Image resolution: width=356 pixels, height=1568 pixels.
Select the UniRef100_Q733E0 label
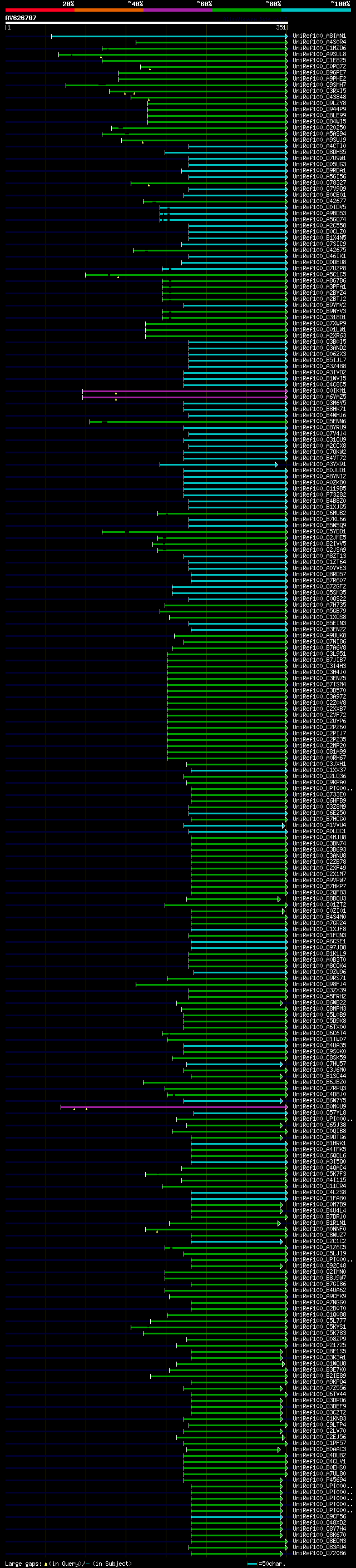(319, 794)
